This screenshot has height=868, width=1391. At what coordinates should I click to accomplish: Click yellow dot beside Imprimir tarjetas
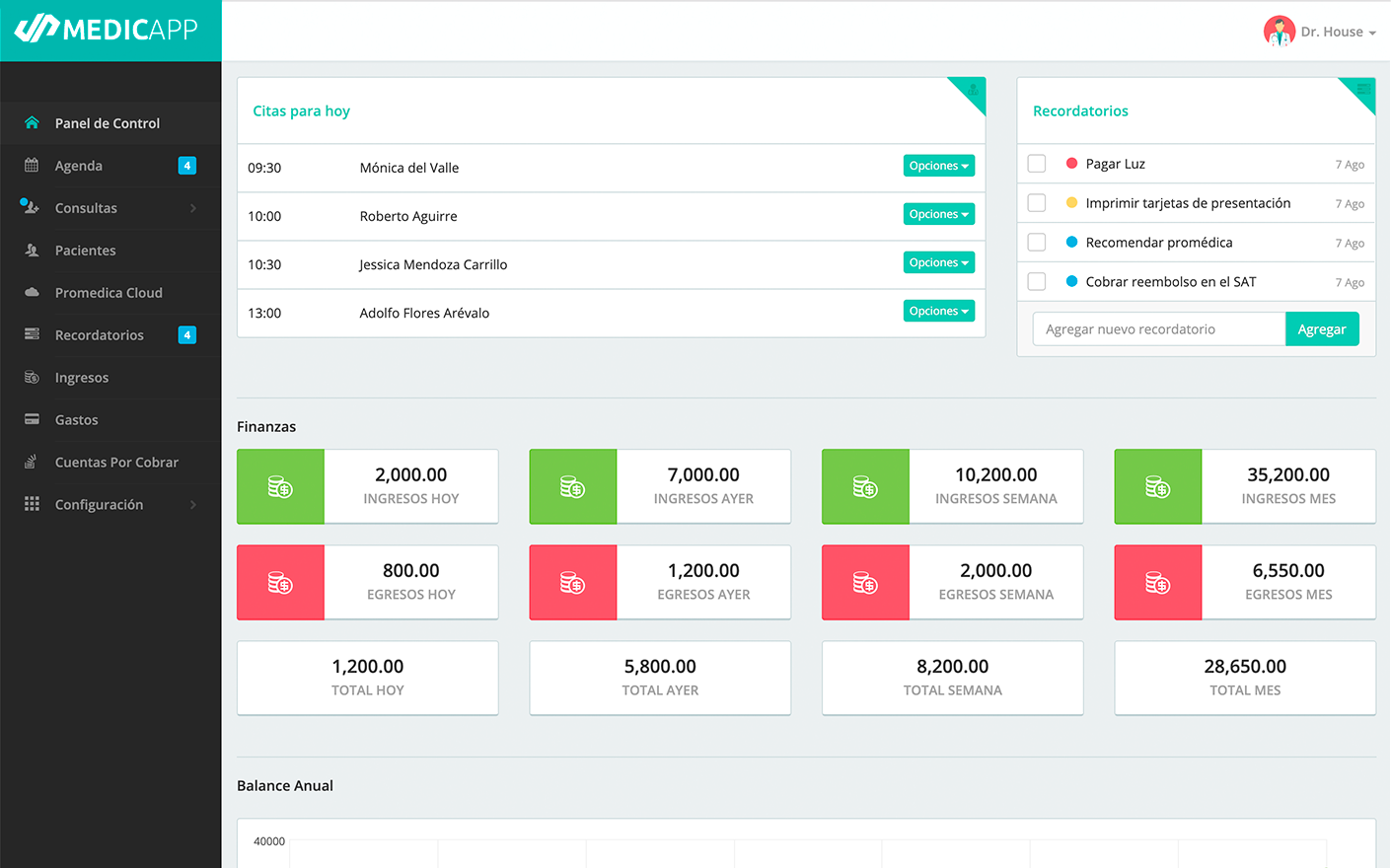point(1071,202)
